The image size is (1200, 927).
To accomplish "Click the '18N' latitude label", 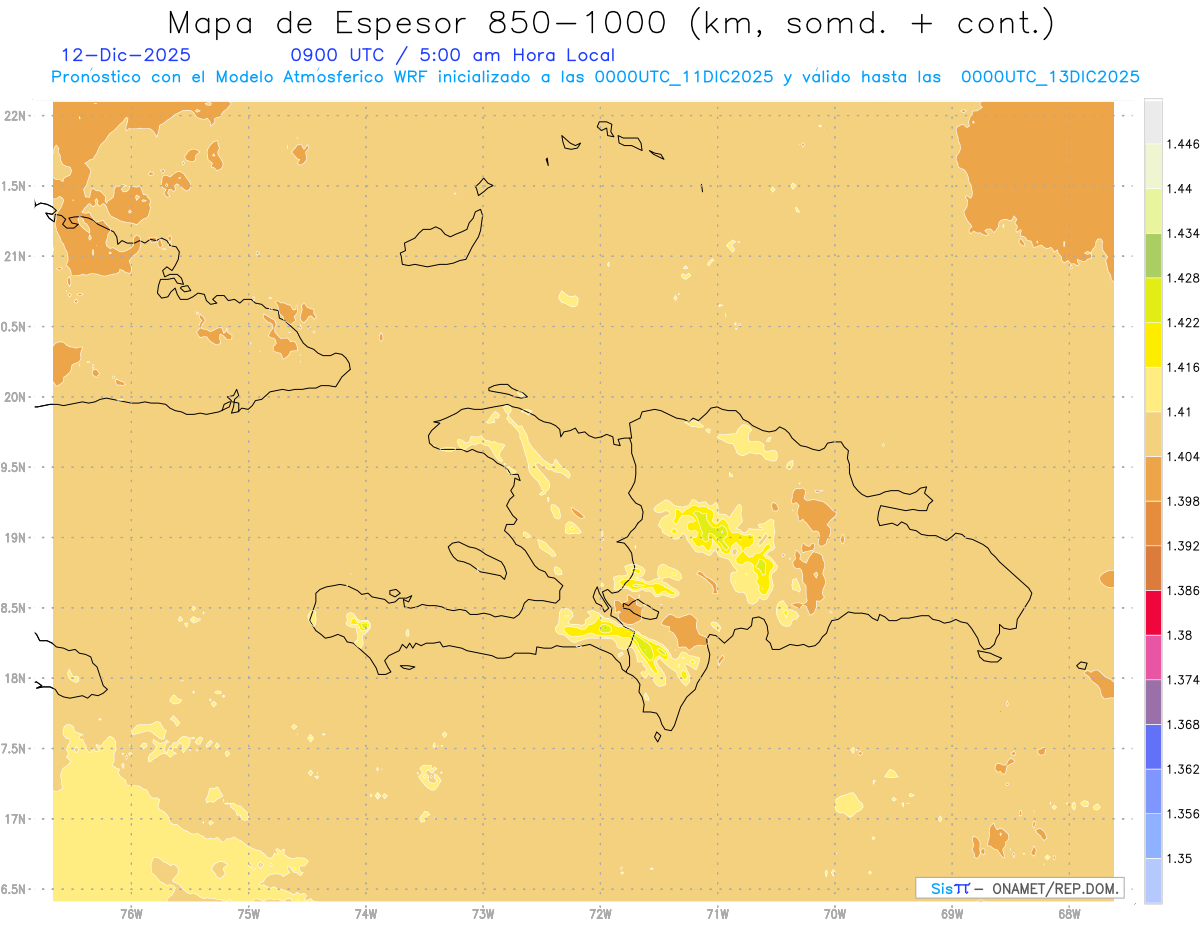I will [x=15, y=678].
